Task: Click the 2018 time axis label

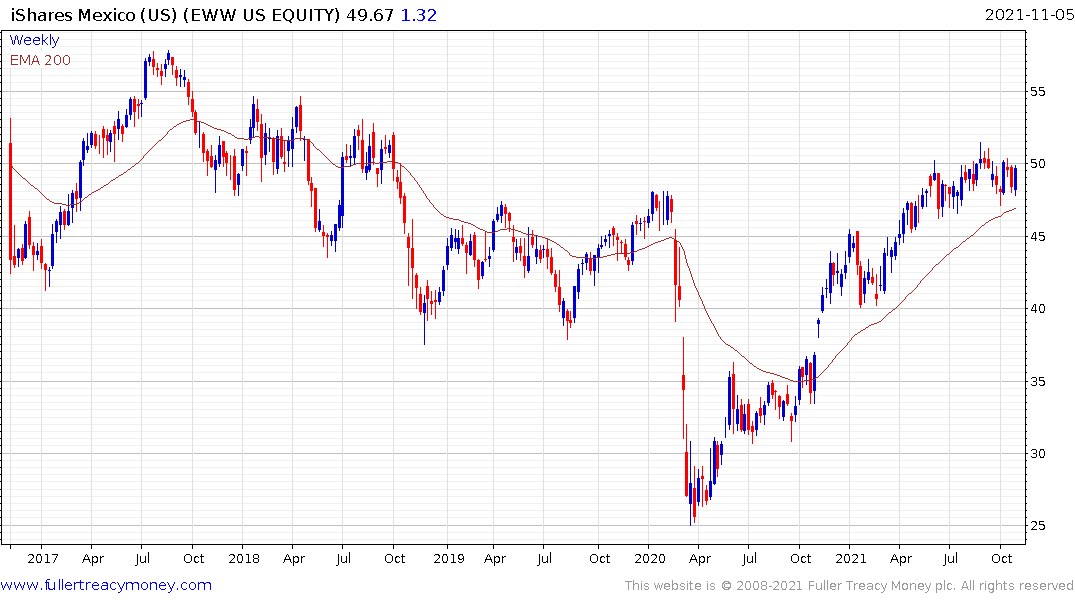Action: [x=244, y=558]
